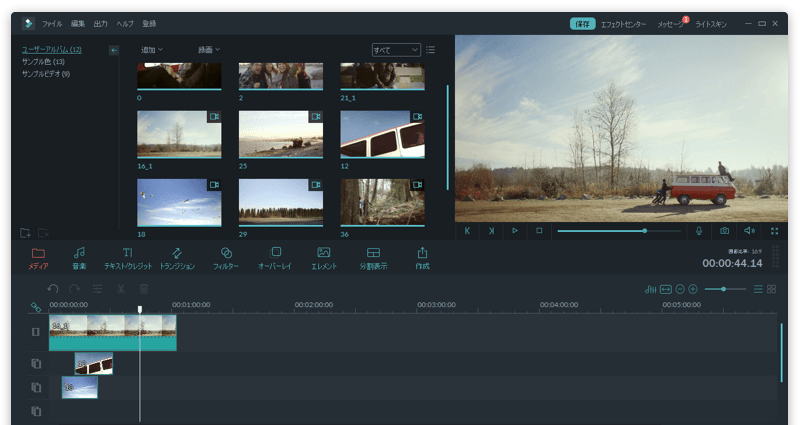This screenshot has width=800, height=425.
Task: Open the トランジション transitions panel
Action: [177, 253]
